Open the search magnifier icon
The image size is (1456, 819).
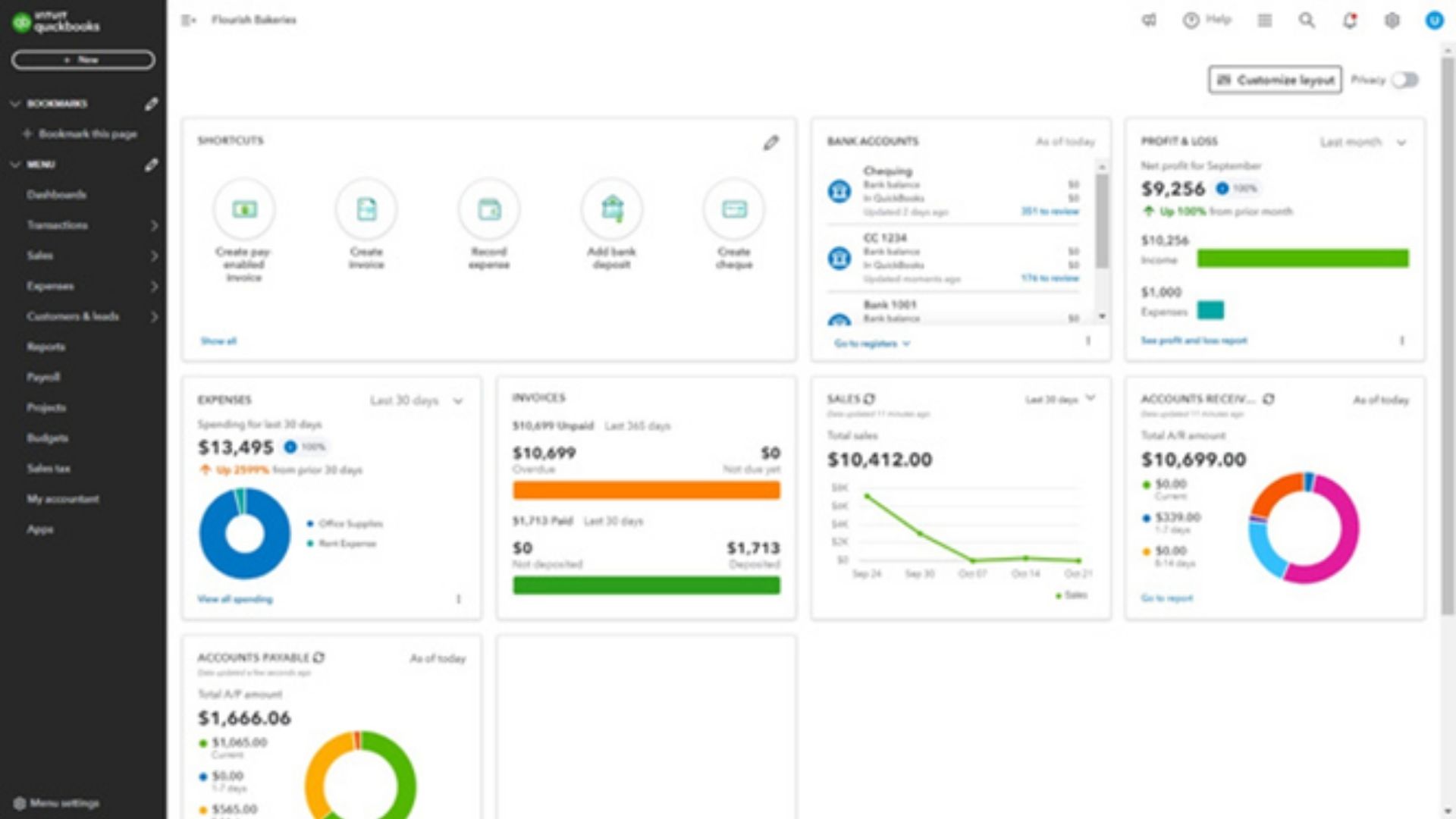[1307, 20]
